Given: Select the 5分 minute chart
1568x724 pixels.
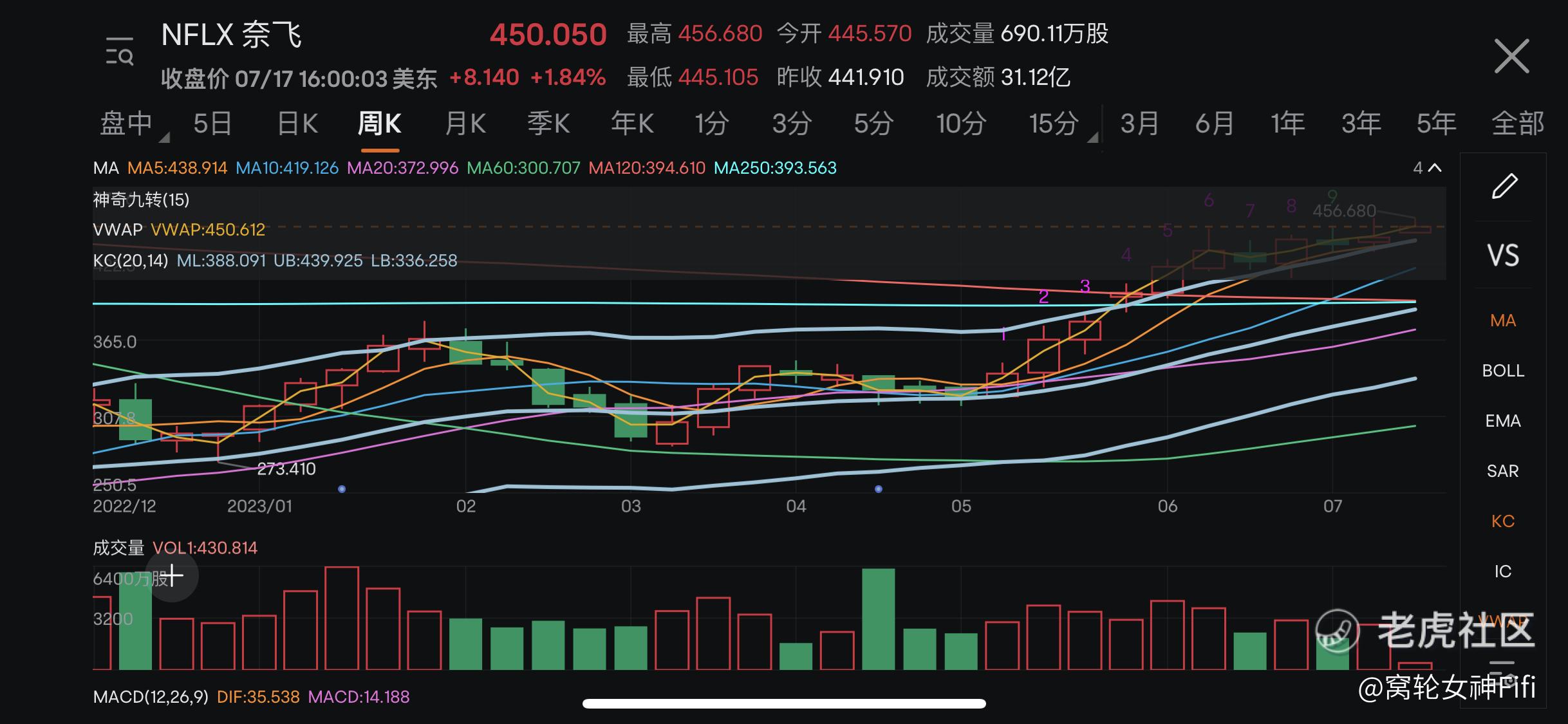Looking at the screenshot, I should [873, 123].
